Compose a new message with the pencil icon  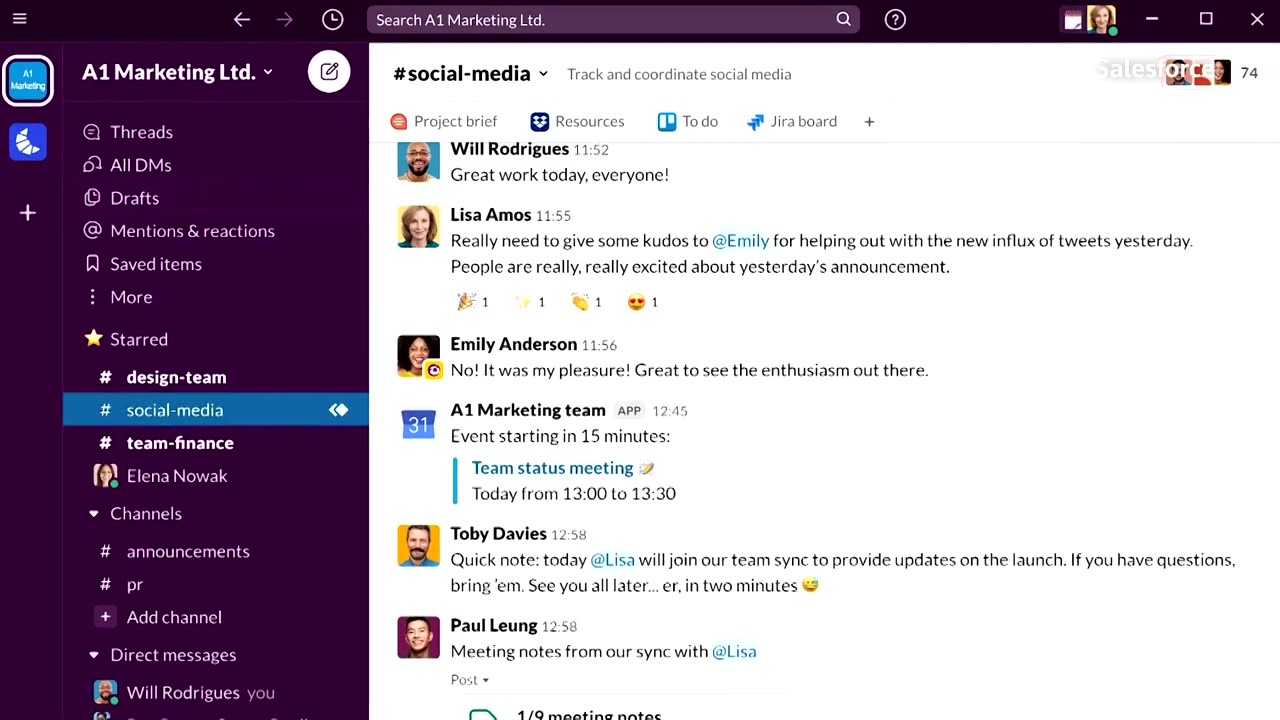(x=329, y=72)
